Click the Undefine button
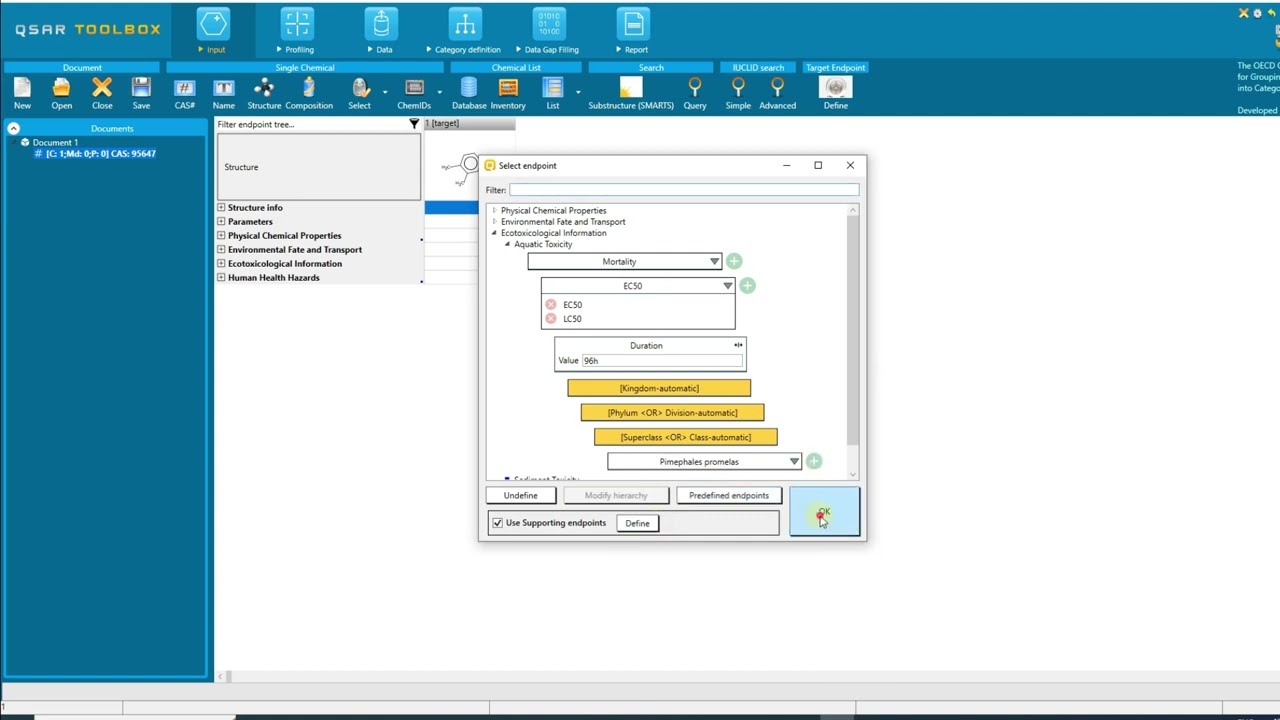Viewport: 1280px width, 720px height. coord(520,495)
